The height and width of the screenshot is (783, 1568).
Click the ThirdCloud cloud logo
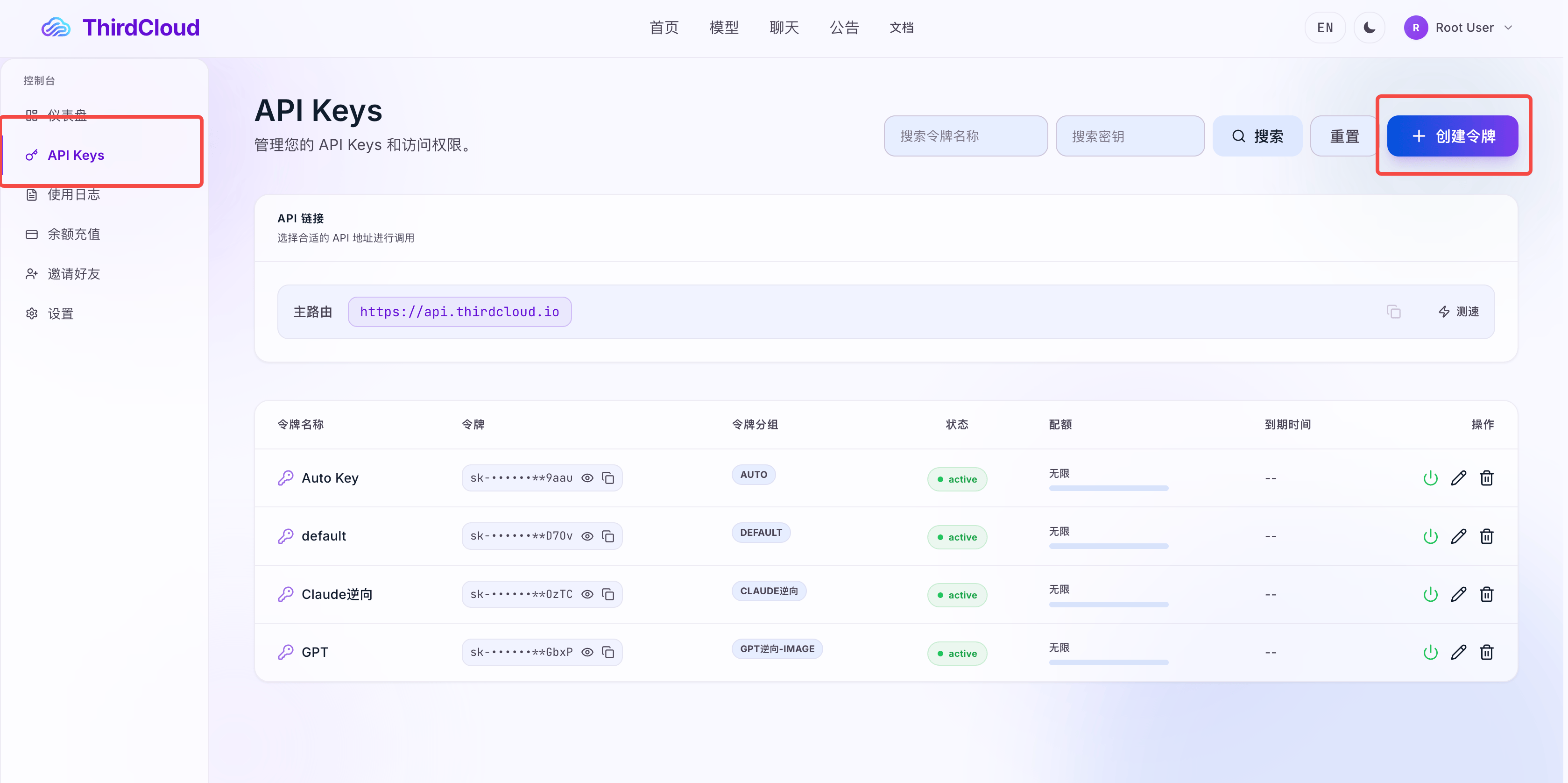tap(56, 28)
